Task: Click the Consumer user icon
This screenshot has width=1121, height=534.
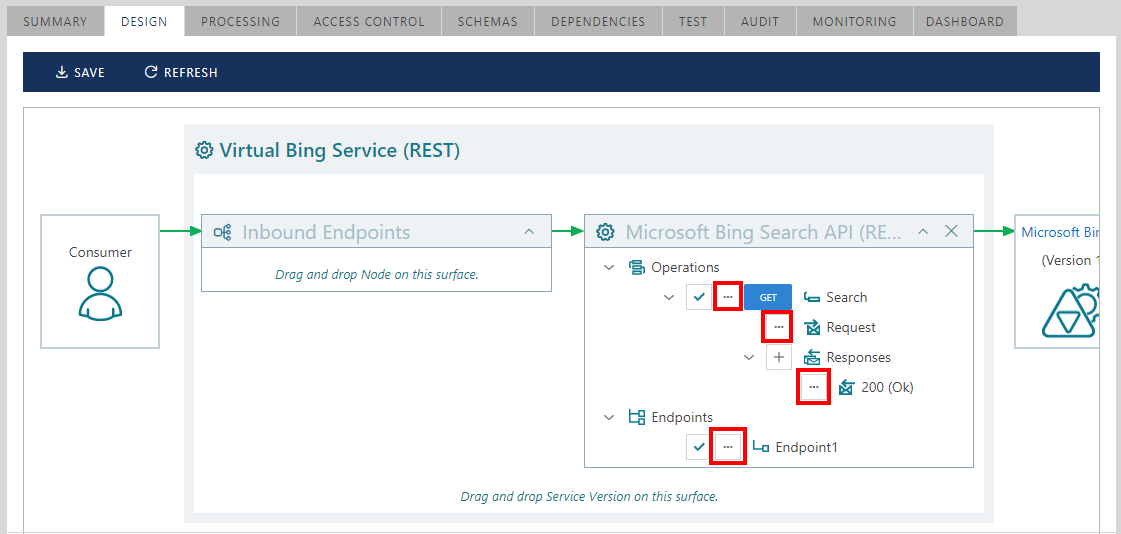Action: (100, 293)
